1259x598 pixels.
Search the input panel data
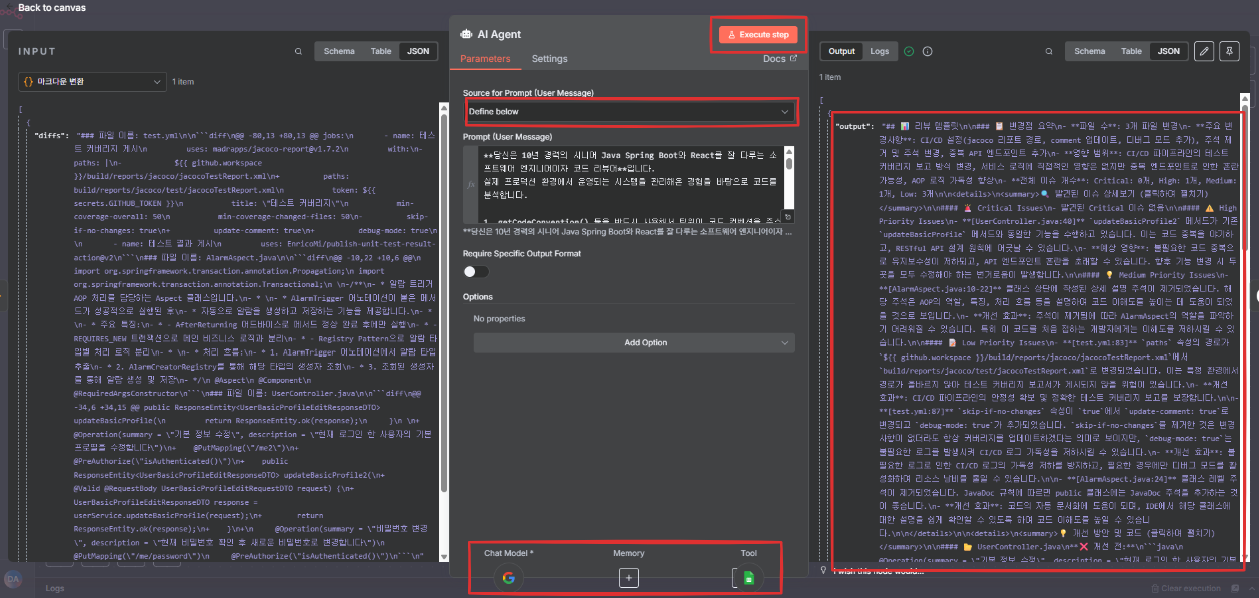298,51
